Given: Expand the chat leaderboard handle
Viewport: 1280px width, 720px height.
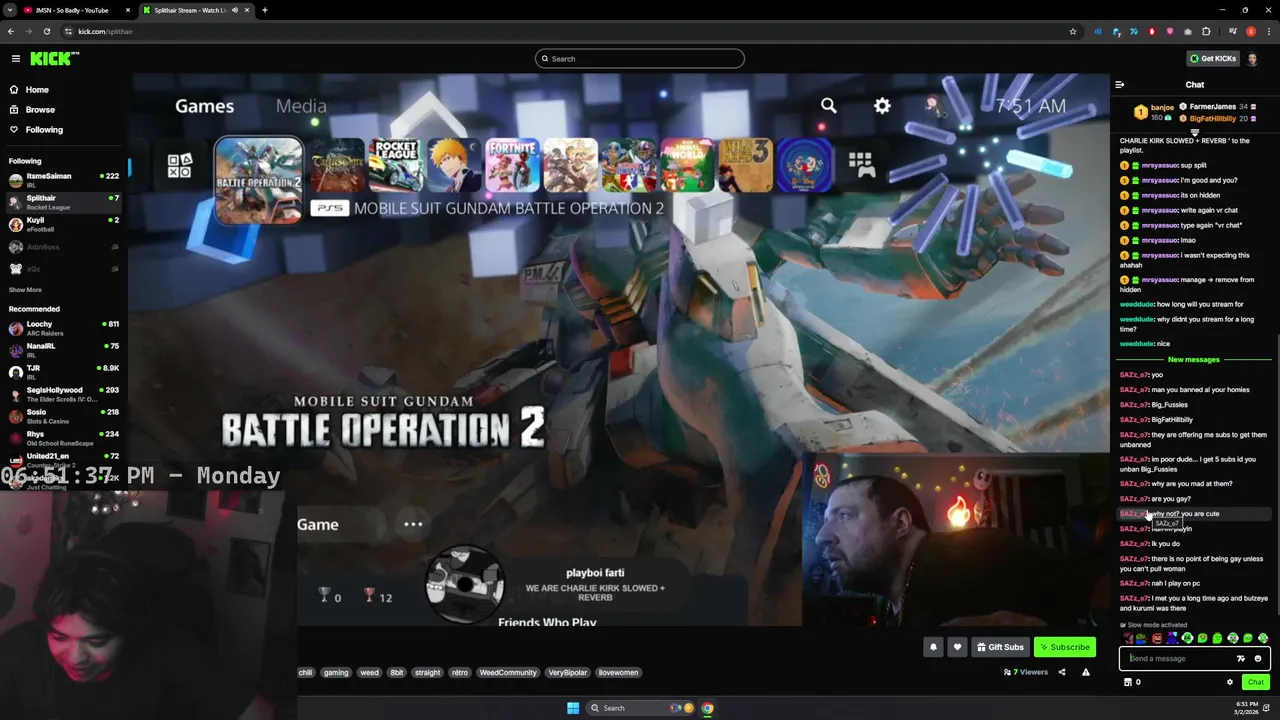Looking at the screenshot, I should coord(1195,131).
